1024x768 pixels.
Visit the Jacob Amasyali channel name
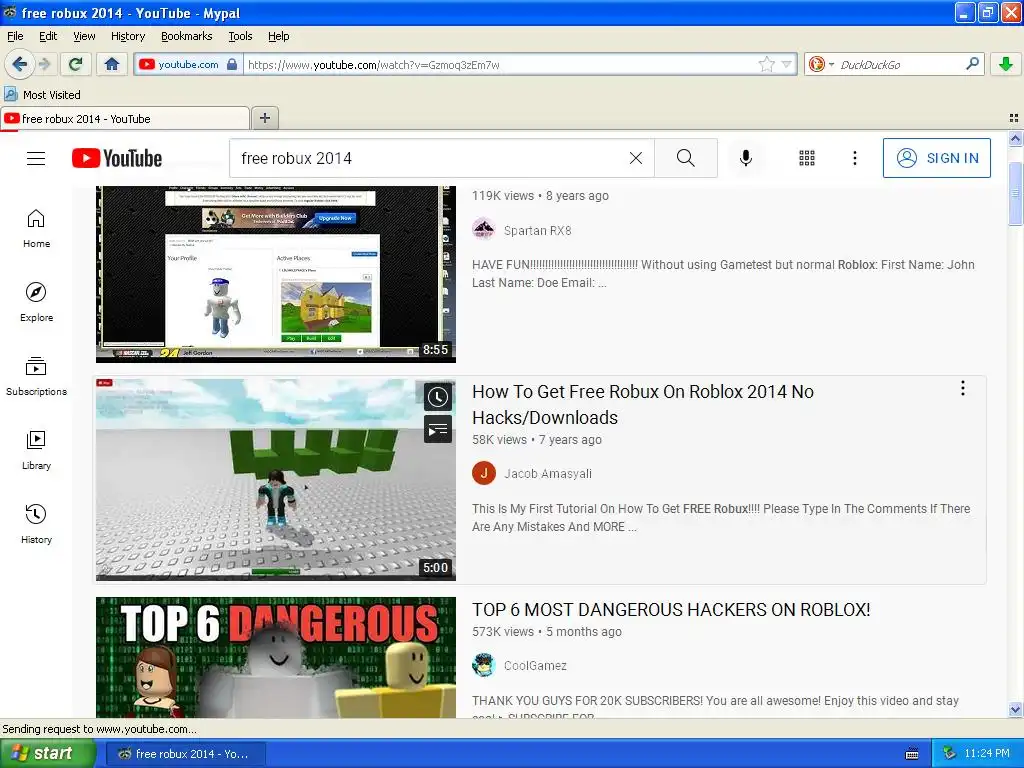(x=548, y=474)
